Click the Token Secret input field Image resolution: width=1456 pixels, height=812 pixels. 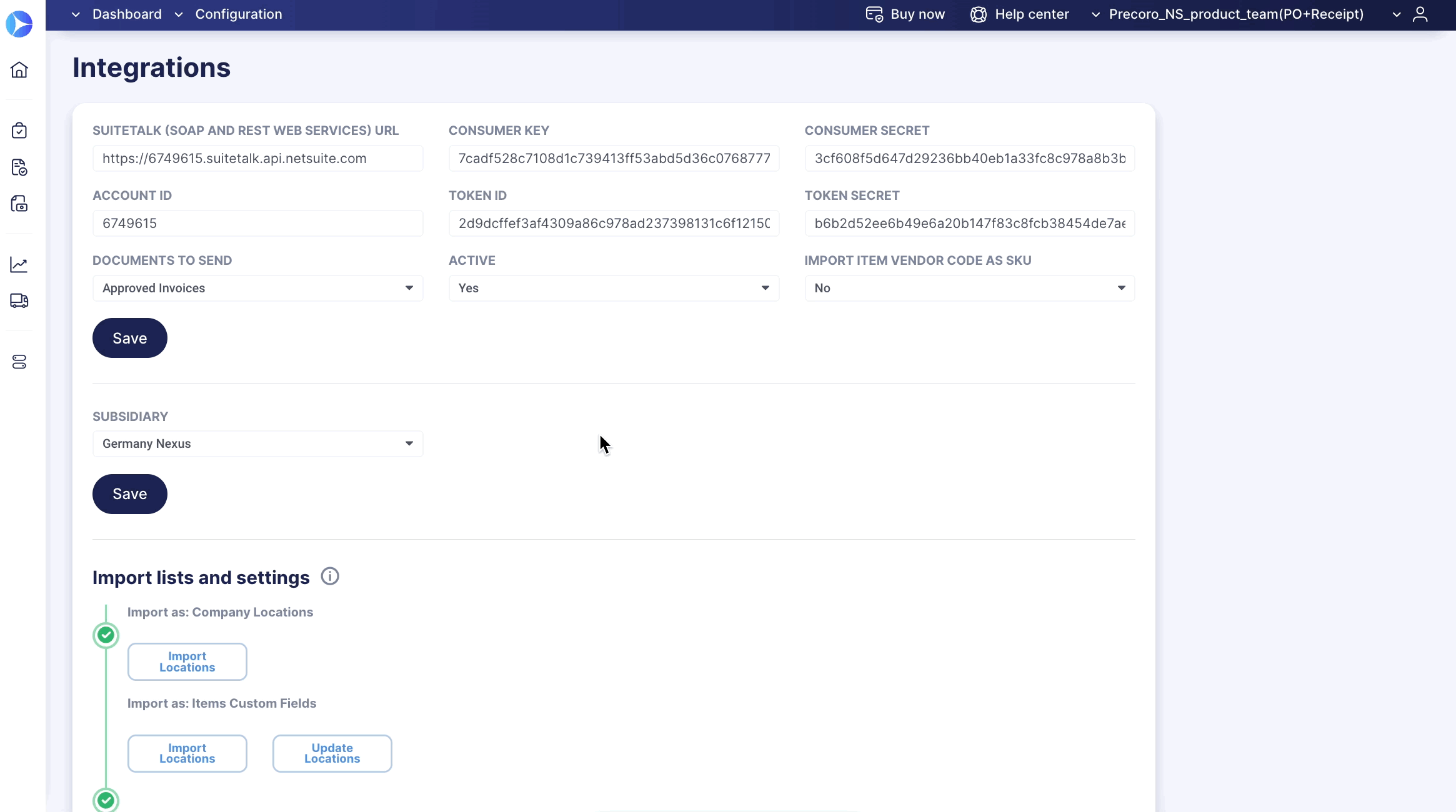coord(970,223)
